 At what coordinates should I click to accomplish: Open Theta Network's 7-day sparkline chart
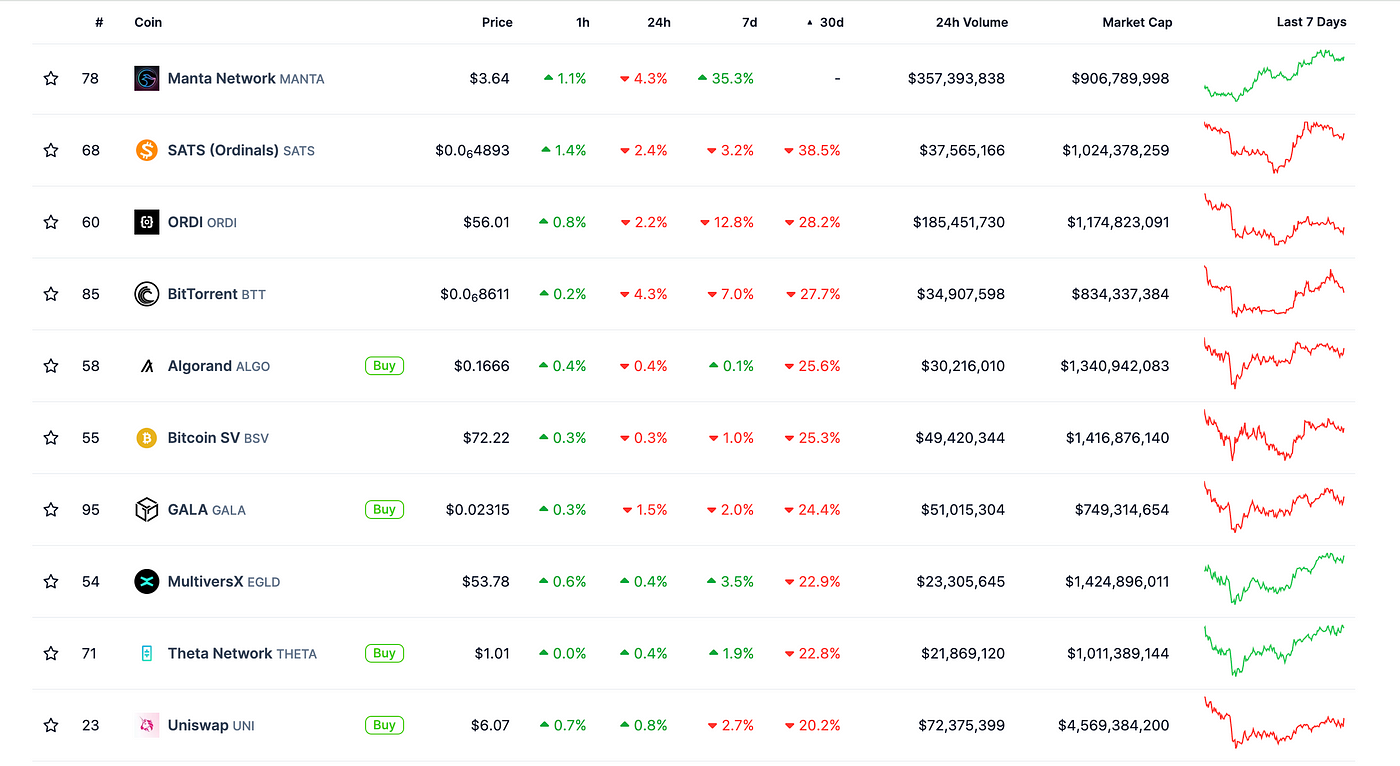(x=1274, y=650)
